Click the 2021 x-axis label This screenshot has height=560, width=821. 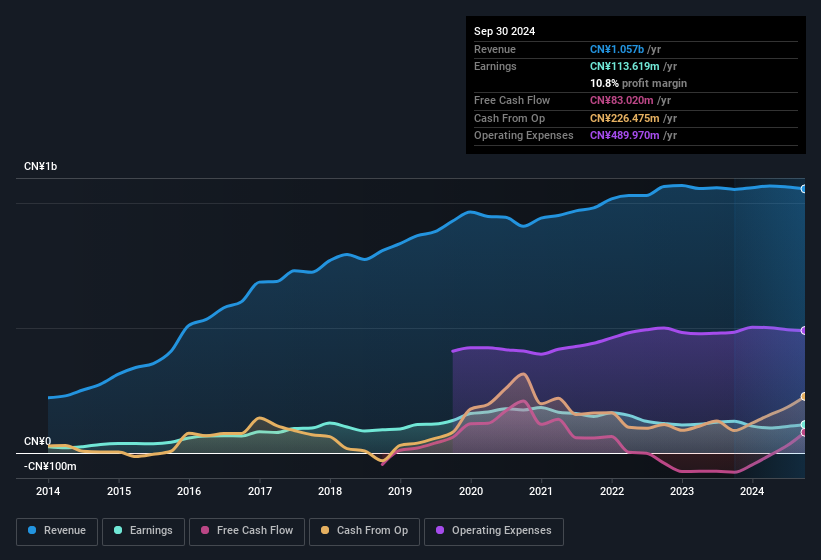point(541,491)
